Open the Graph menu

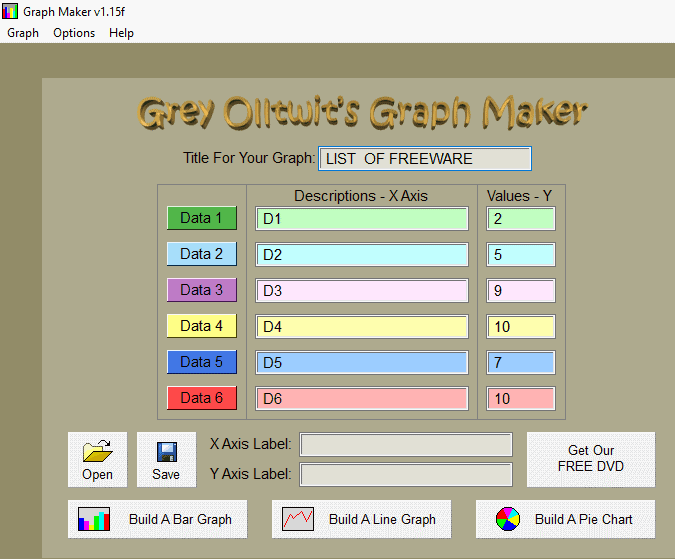click(23, 33)
